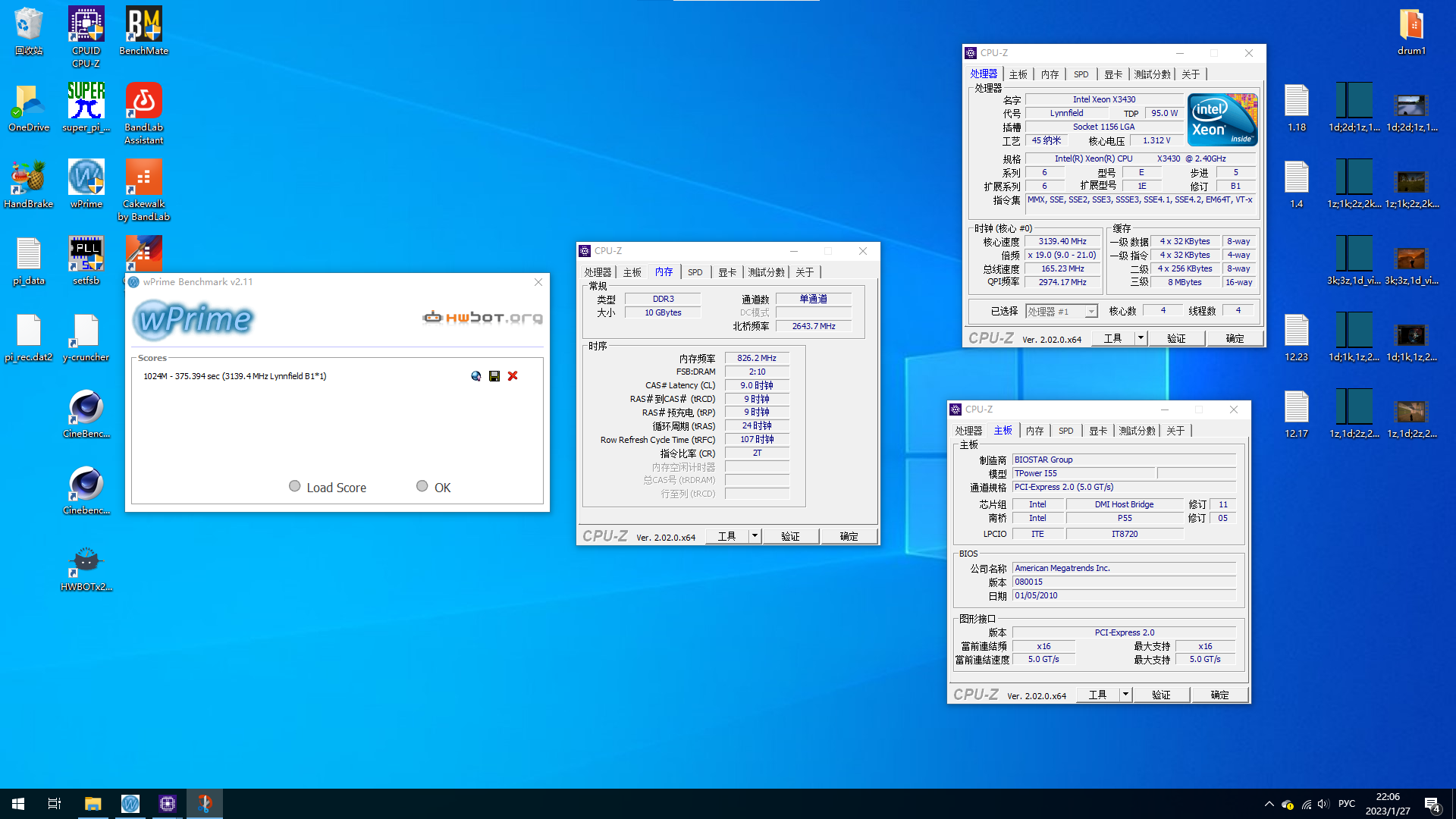Open the 1.4 text file icon
Image resolution: width=1456 pixels, height=819 pixels.
tap(1297, 184)
